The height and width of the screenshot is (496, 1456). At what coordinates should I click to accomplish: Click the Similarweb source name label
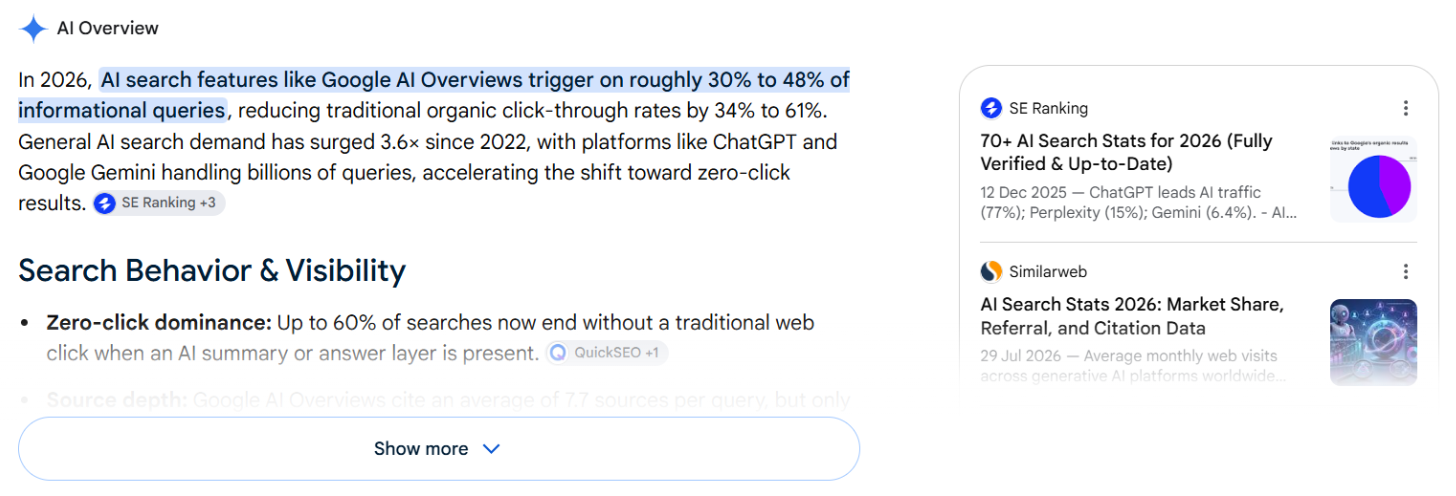[x=1048, y=271]
